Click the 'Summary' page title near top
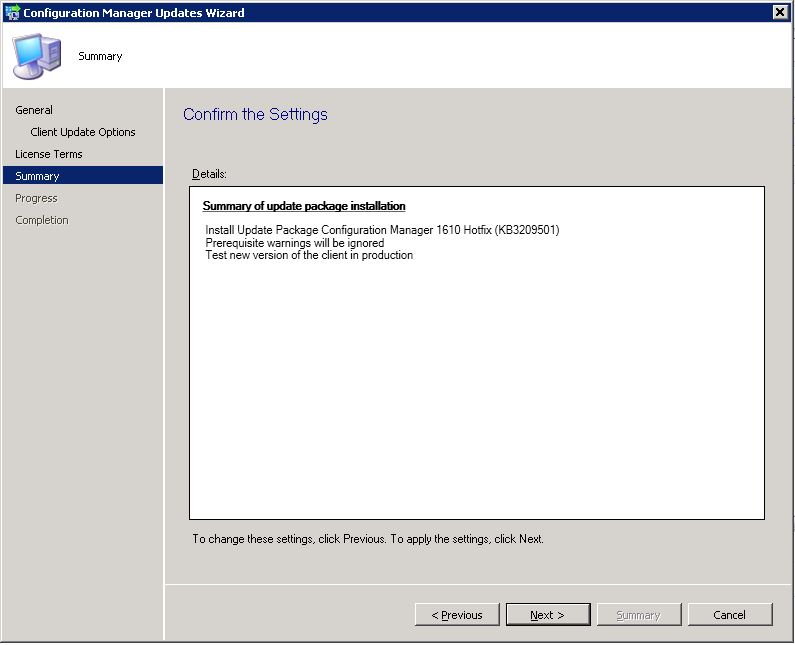The height and width of the screenshot is (645, 795). 100,56
